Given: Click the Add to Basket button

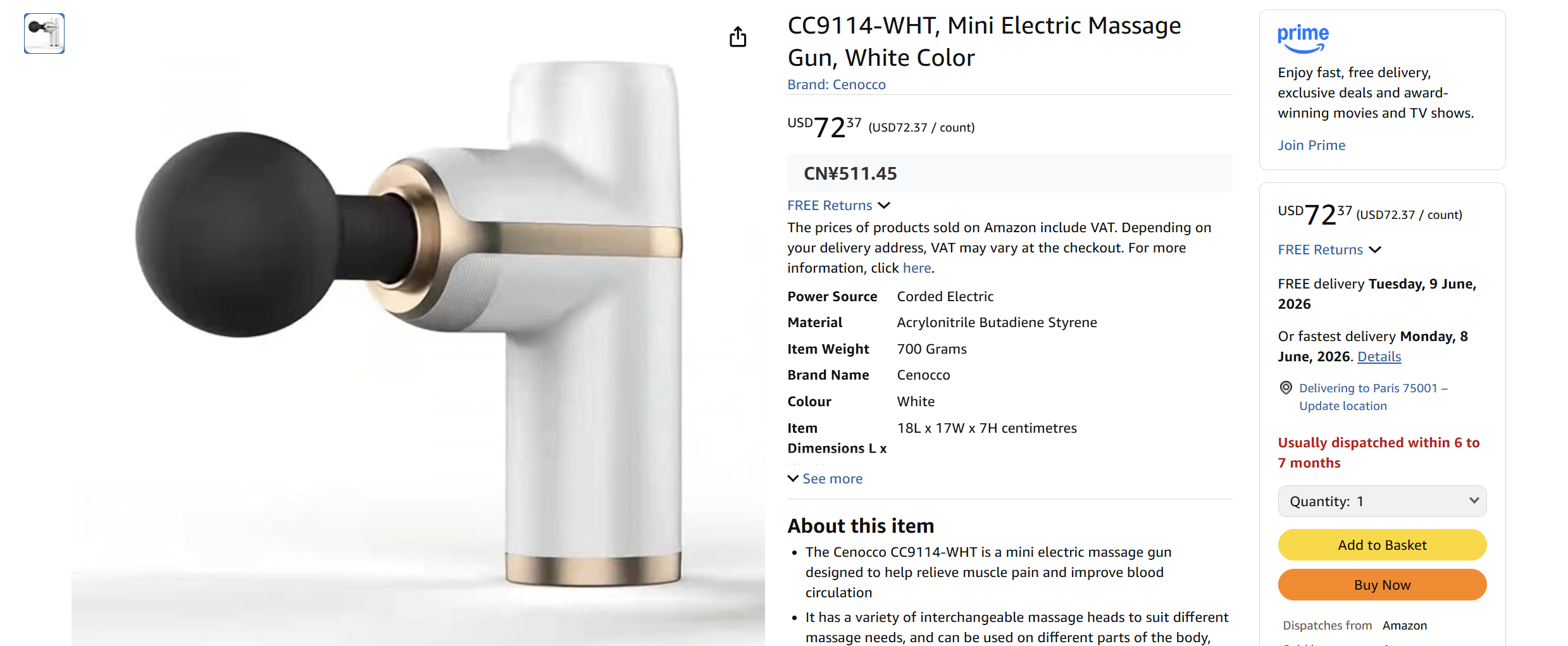Looking at the screenshot, I should (x=1382, y=545).
